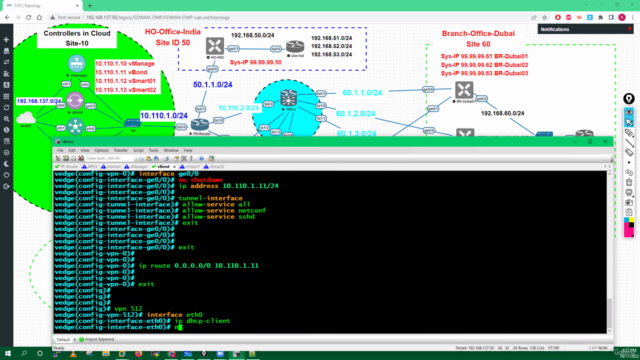Open the Window menu in vBond window
The height and width of the screenshot is (360, 640).
(171, 150)
